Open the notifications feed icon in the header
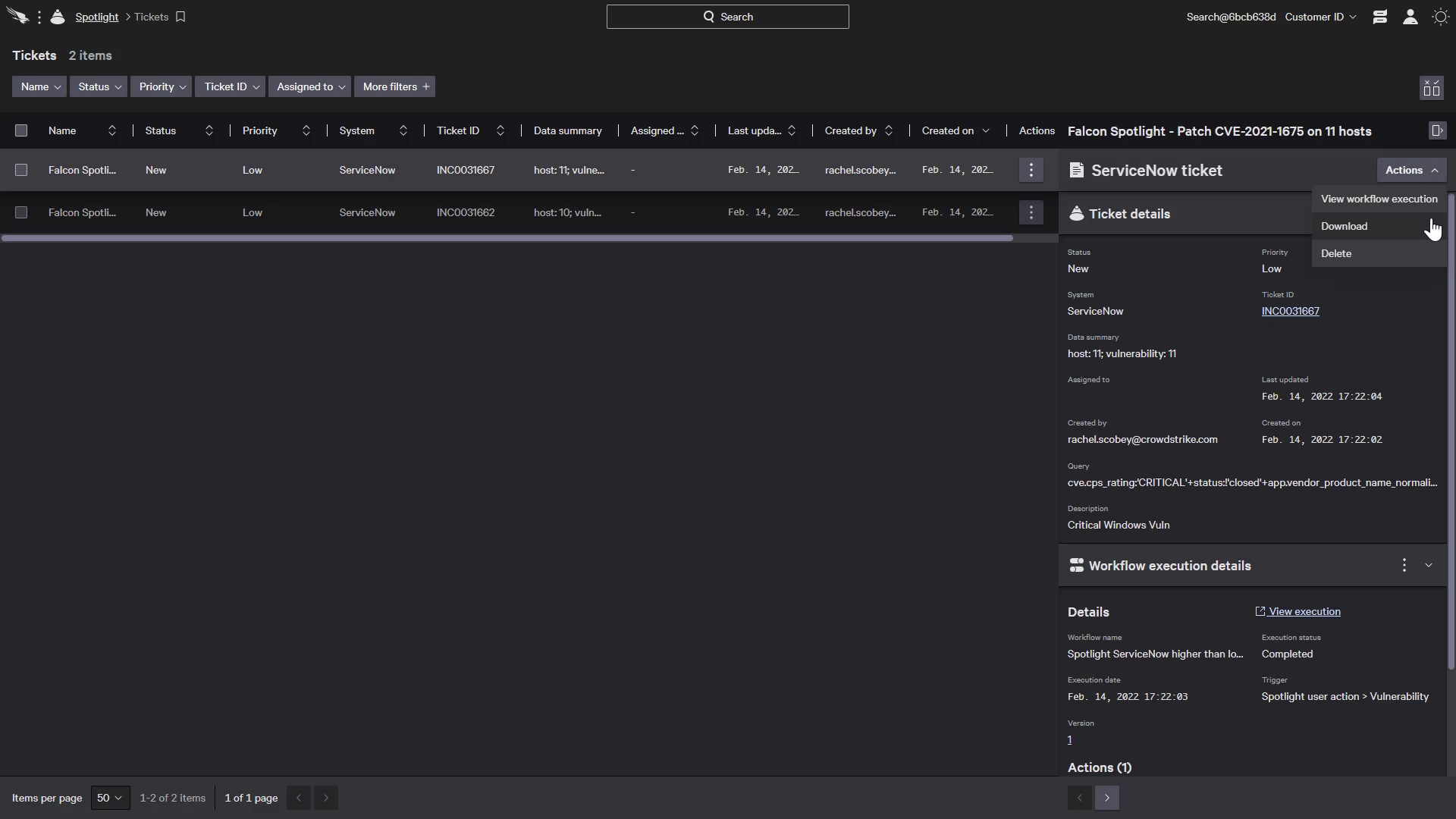 [x=1380, y=17]
